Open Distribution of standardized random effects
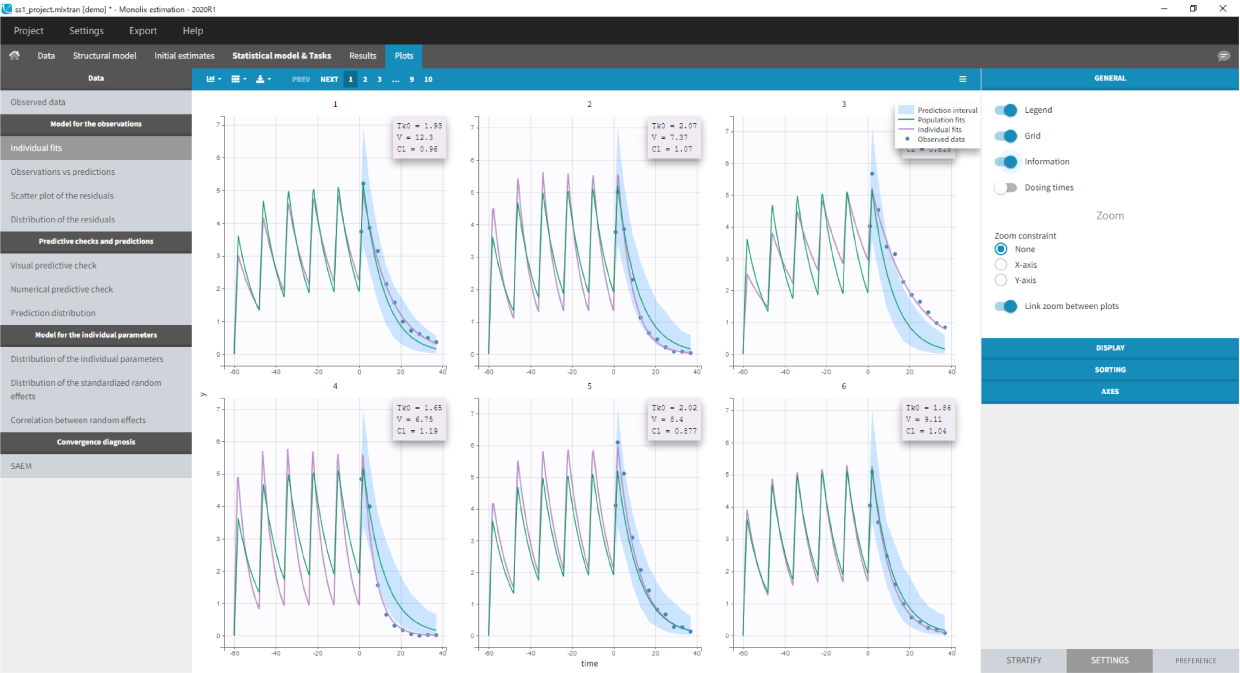The image size is (1240, 673). pos(96,389)
